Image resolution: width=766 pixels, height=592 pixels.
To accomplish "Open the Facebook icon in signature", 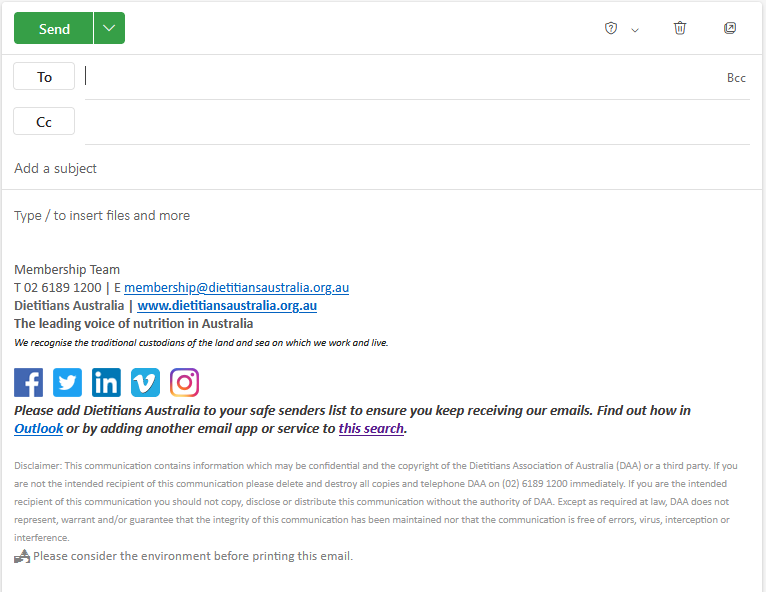I will click(x=29, y=382).
